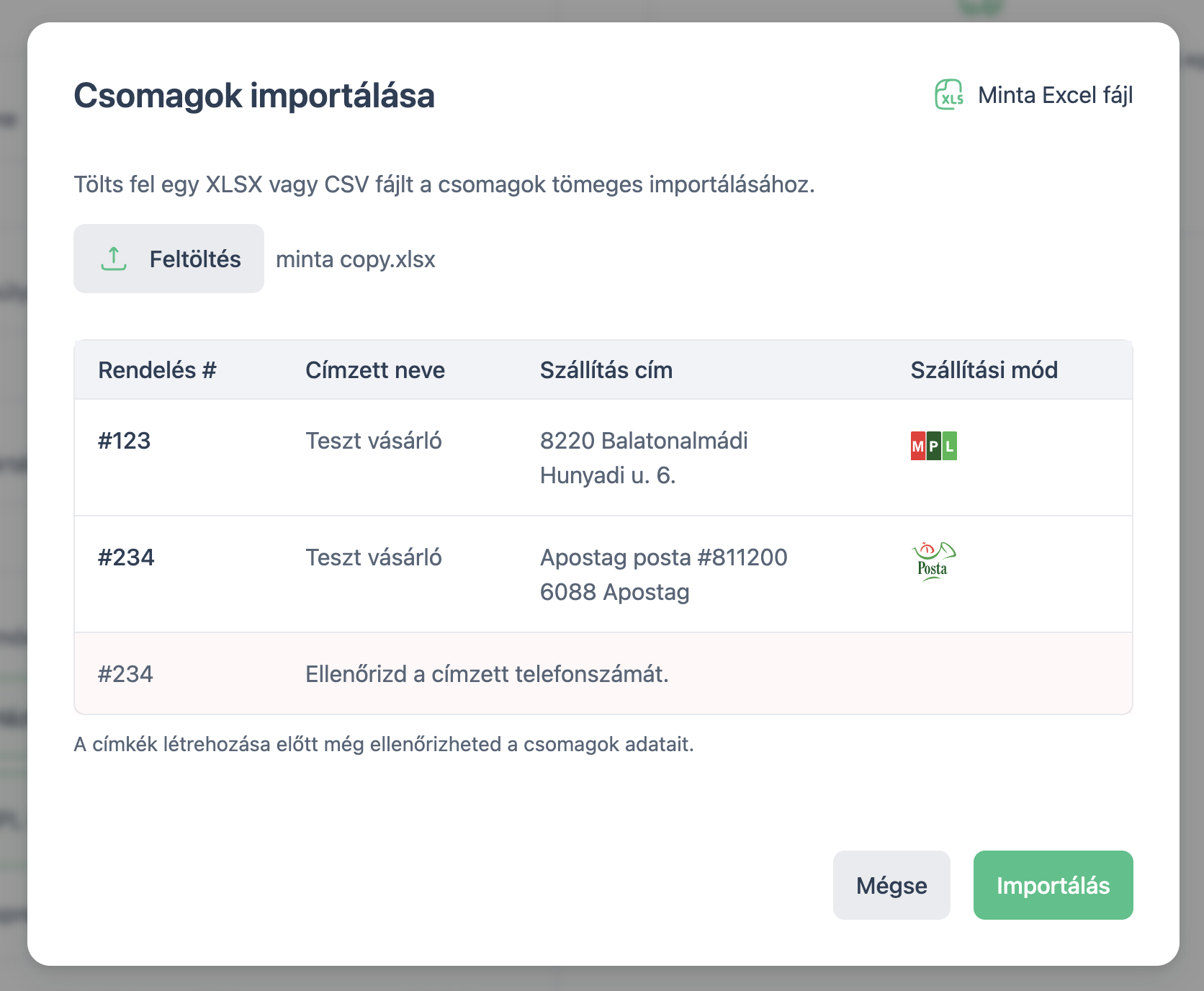Click the XLS file icon
The height and width of the screenshot is (991, 1204).
click(948, 95)
